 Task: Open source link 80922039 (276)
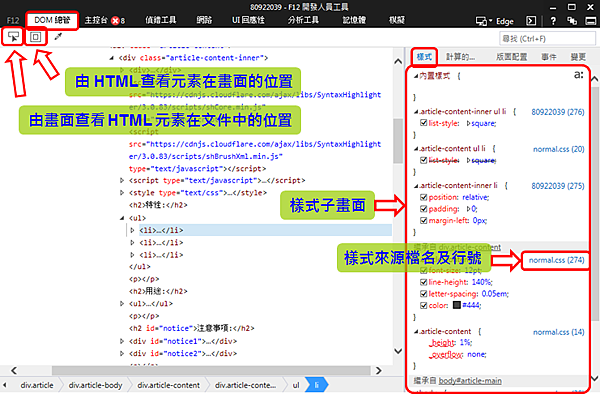point(558,112)
